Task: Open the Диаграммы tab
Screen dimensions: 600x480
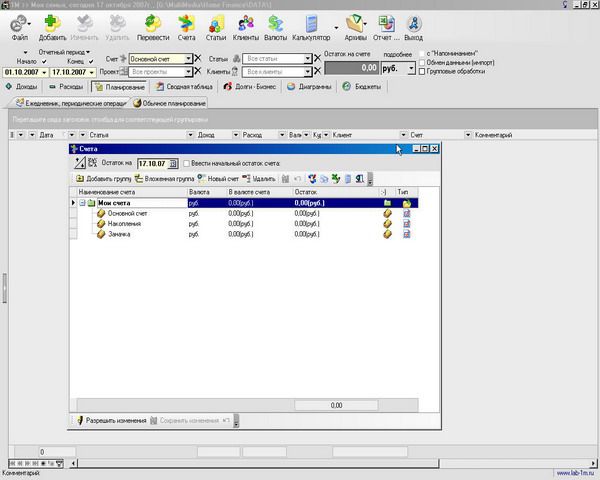Action: (x=316, y=87)
